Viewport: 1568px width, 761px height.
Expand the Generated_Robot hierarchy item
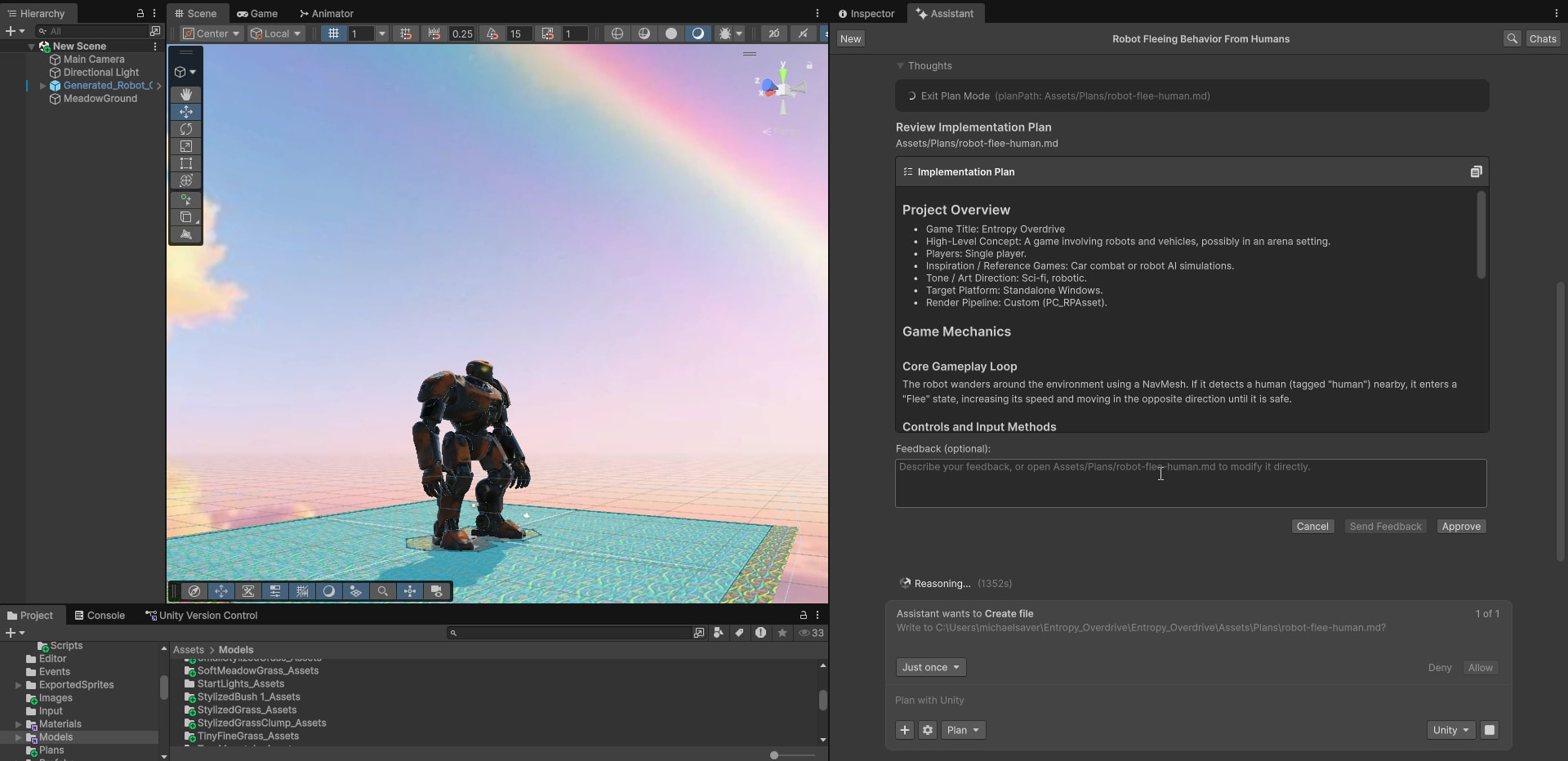[x=42, y=86]
